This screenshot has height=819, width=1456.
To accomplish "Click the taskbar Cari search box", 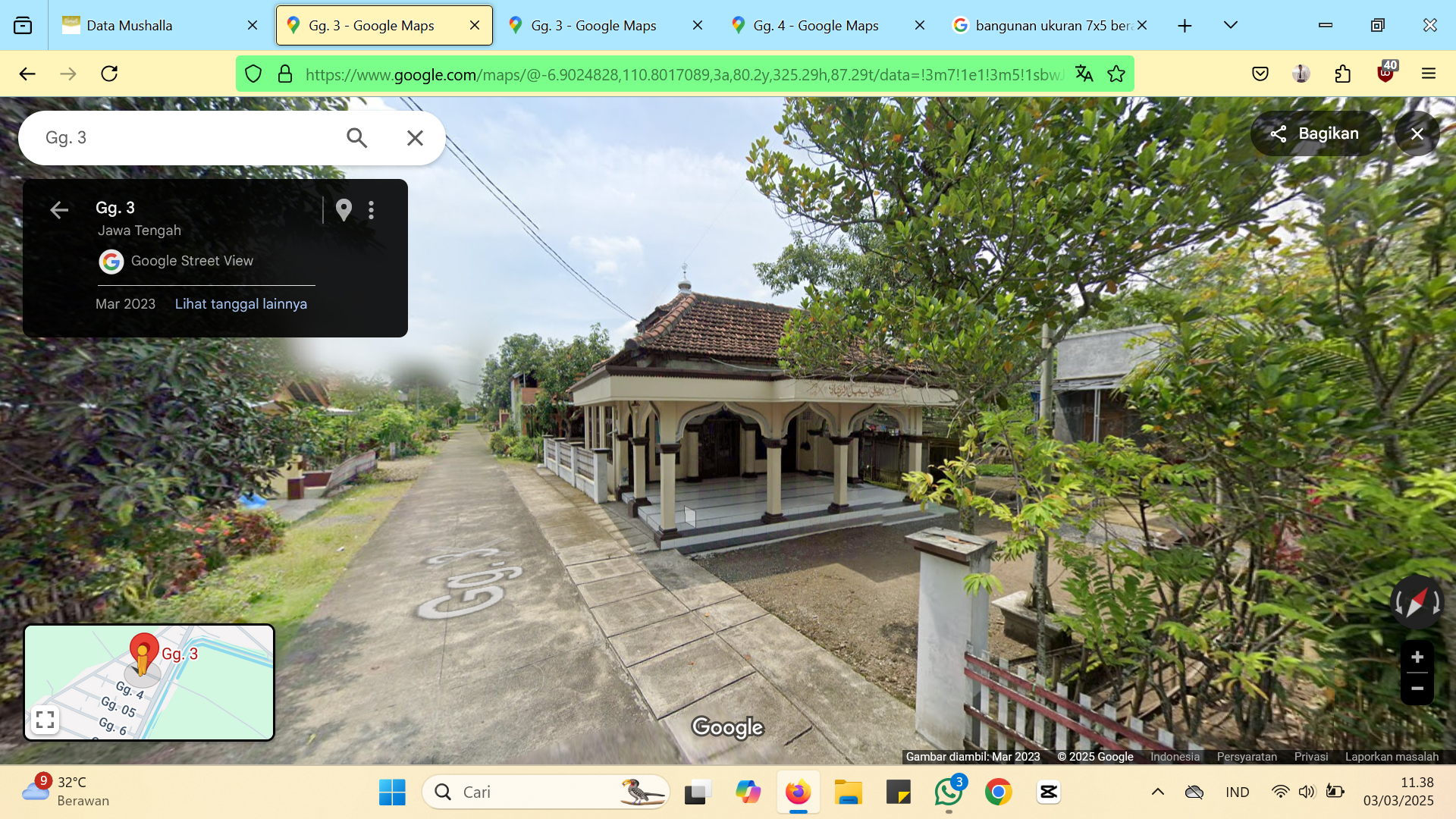I will [x=546, y=792].
